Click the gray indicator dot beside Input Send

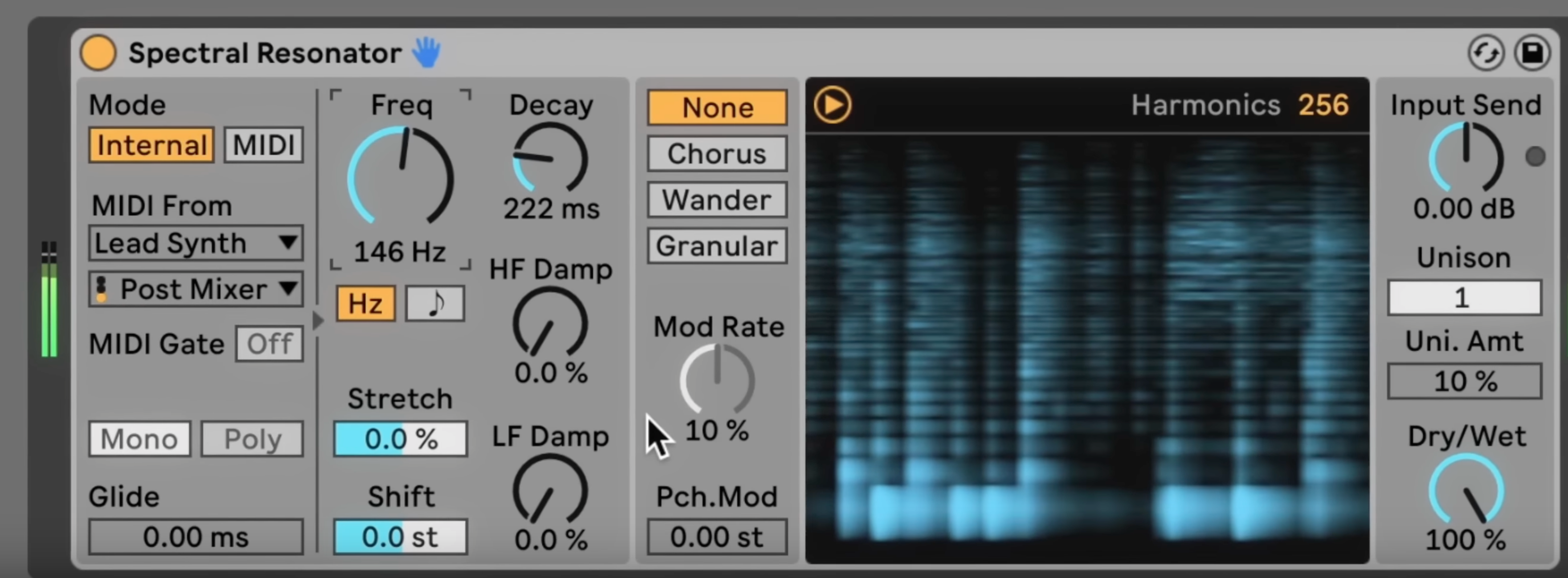[1535, 156]
